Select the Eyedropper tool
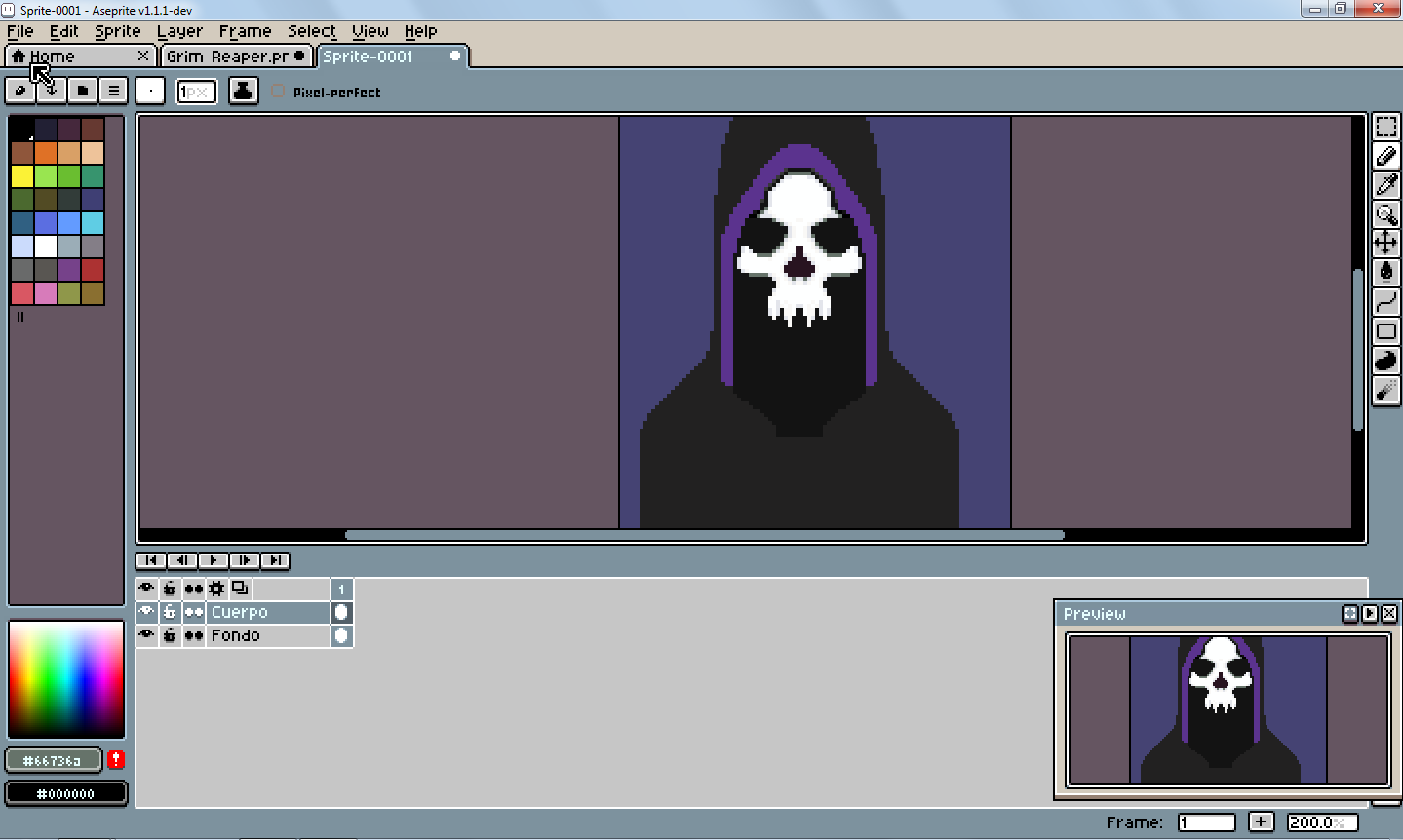 pyautogui.click(x=1385, y=185)
